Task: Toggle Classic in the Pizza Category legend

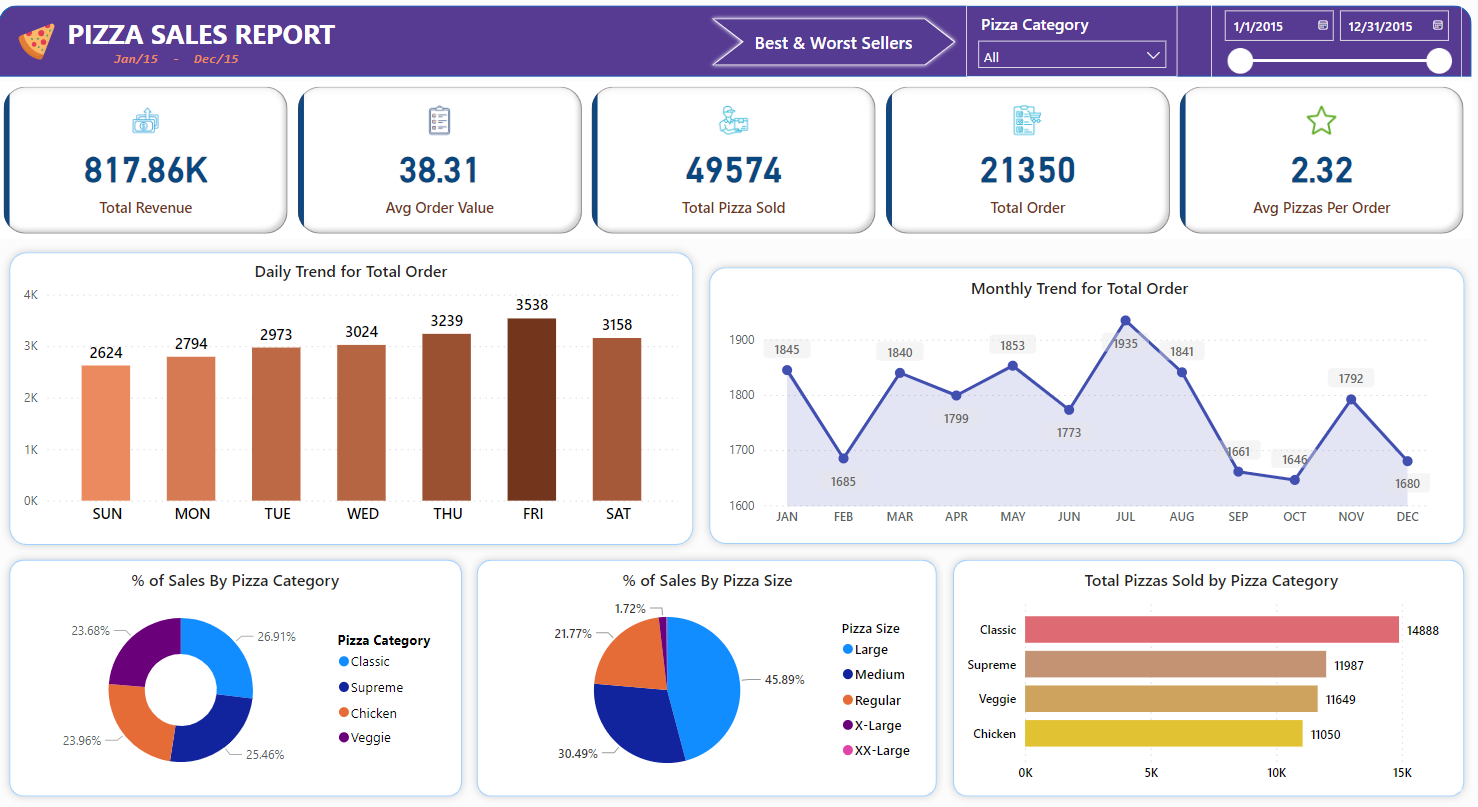Action: [x=369, y=662]
